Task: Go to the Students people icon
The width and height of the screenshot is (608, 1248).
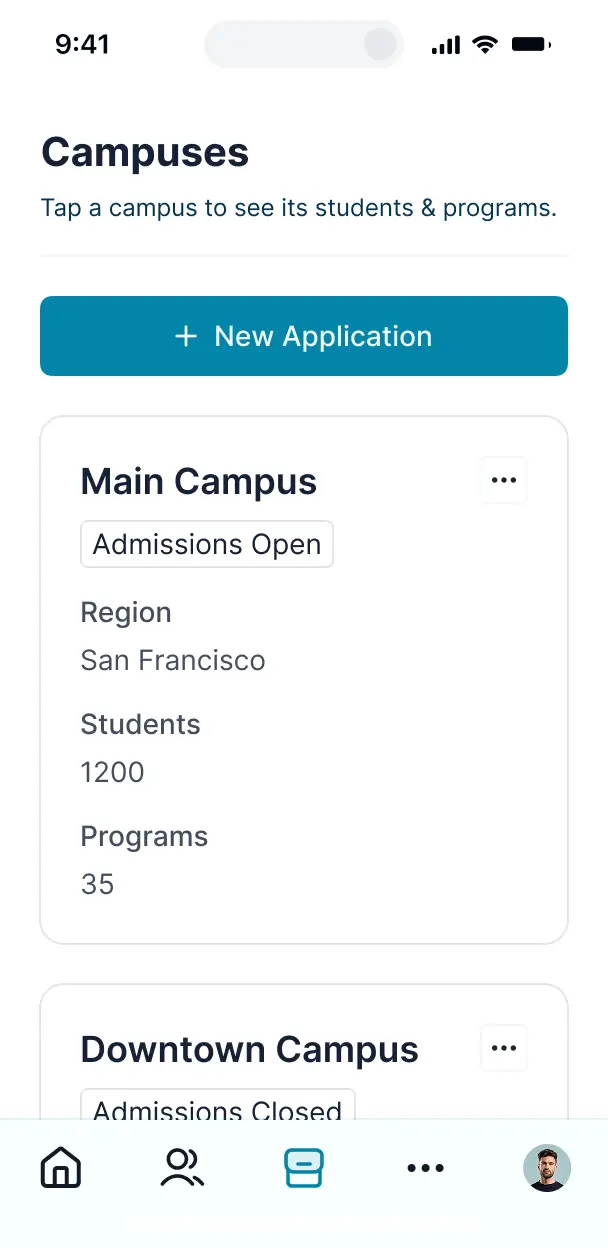Action: point(182,1167)
